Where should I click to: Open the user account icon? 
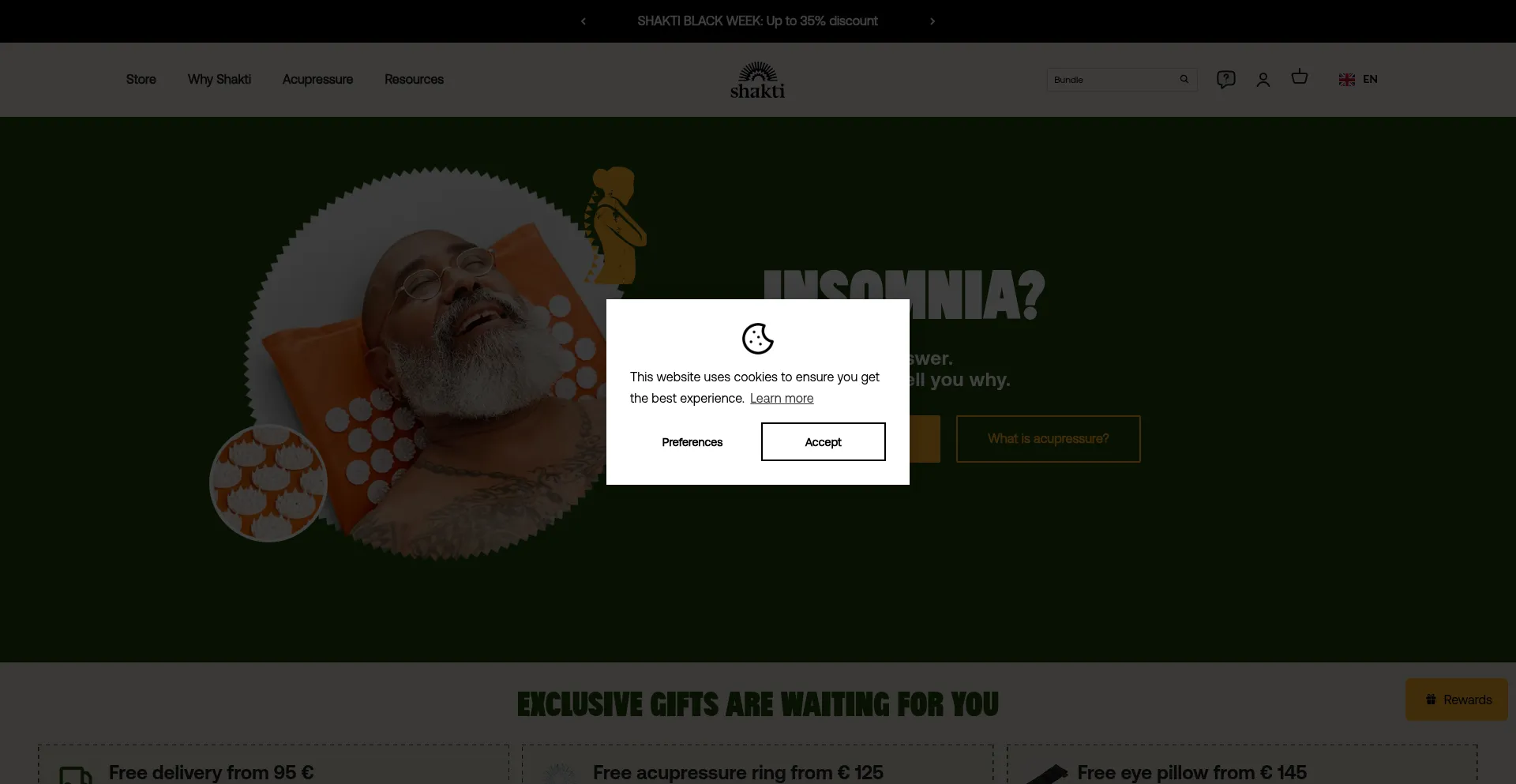click(x=1263, y=80)
